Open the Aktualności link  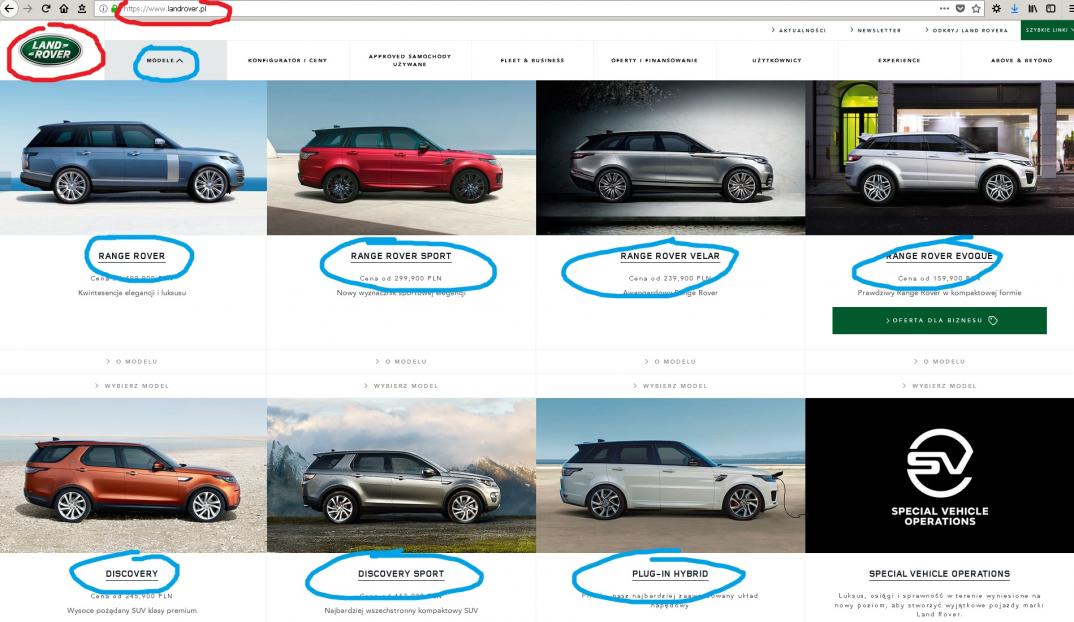(799, 30)
